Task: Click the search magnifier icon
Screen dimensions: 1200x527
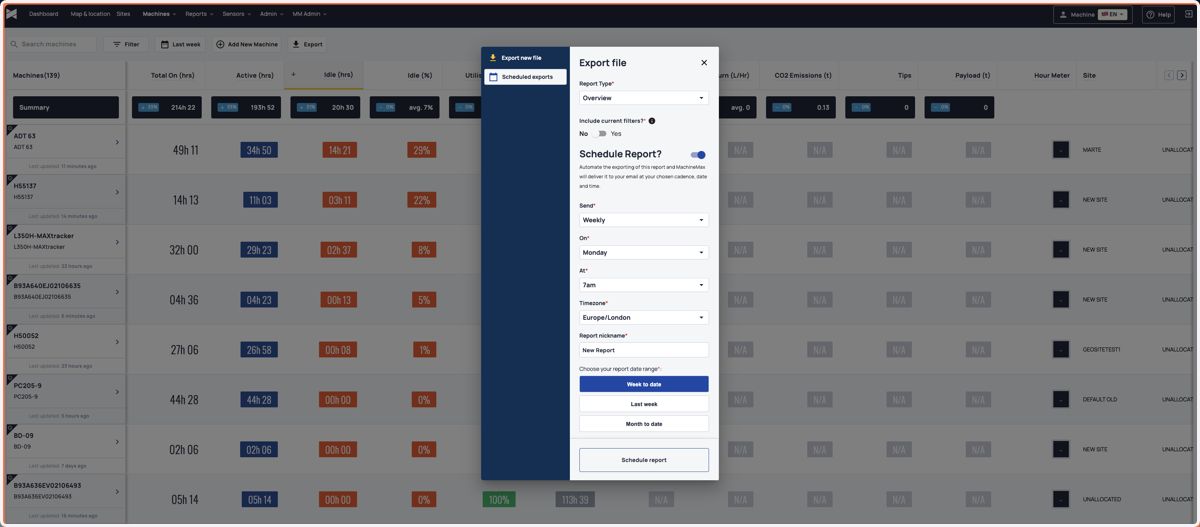Action: click(14, 44)
